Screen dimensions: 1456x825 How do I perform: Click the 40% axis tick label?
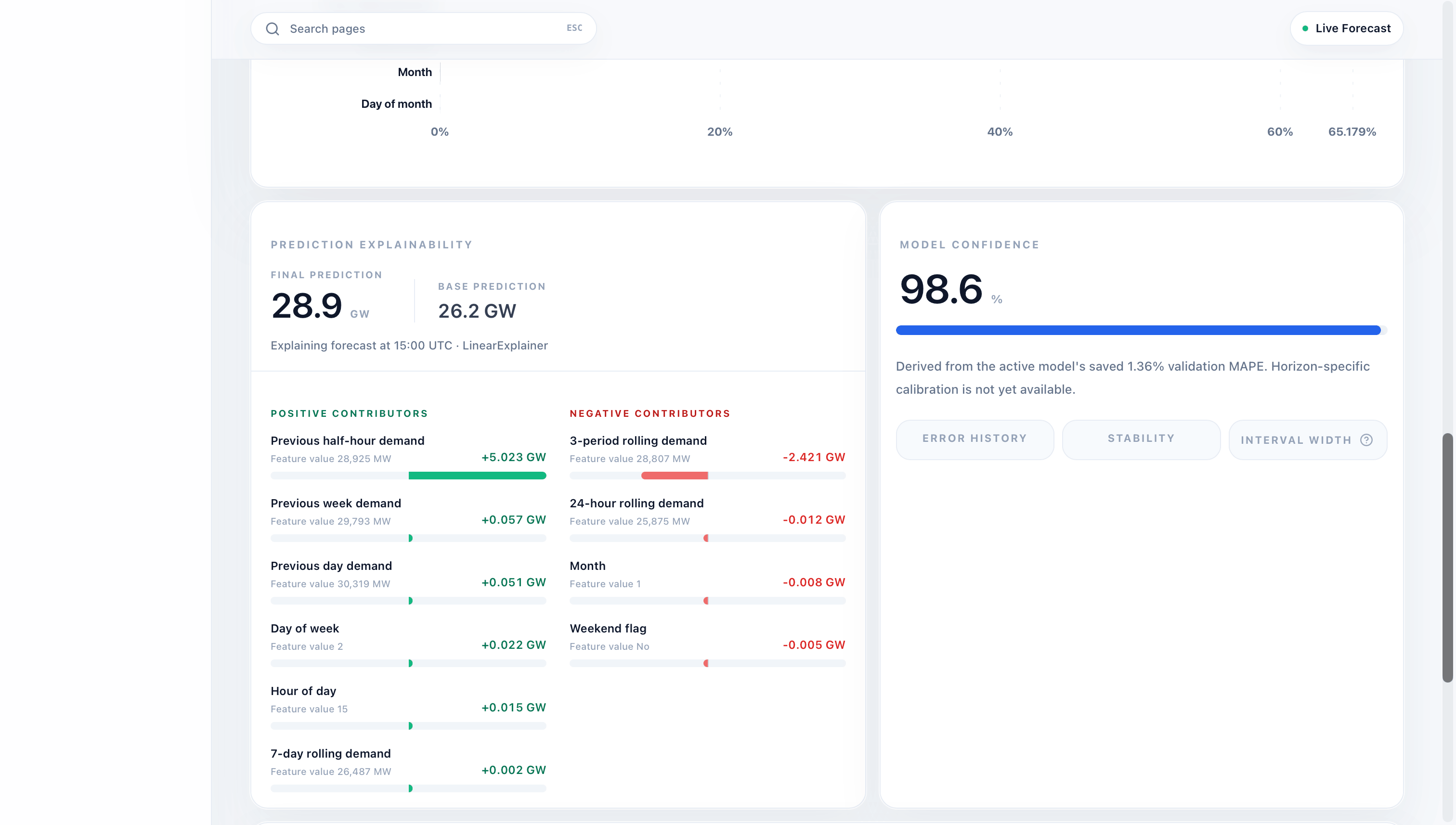(1000, 131)
